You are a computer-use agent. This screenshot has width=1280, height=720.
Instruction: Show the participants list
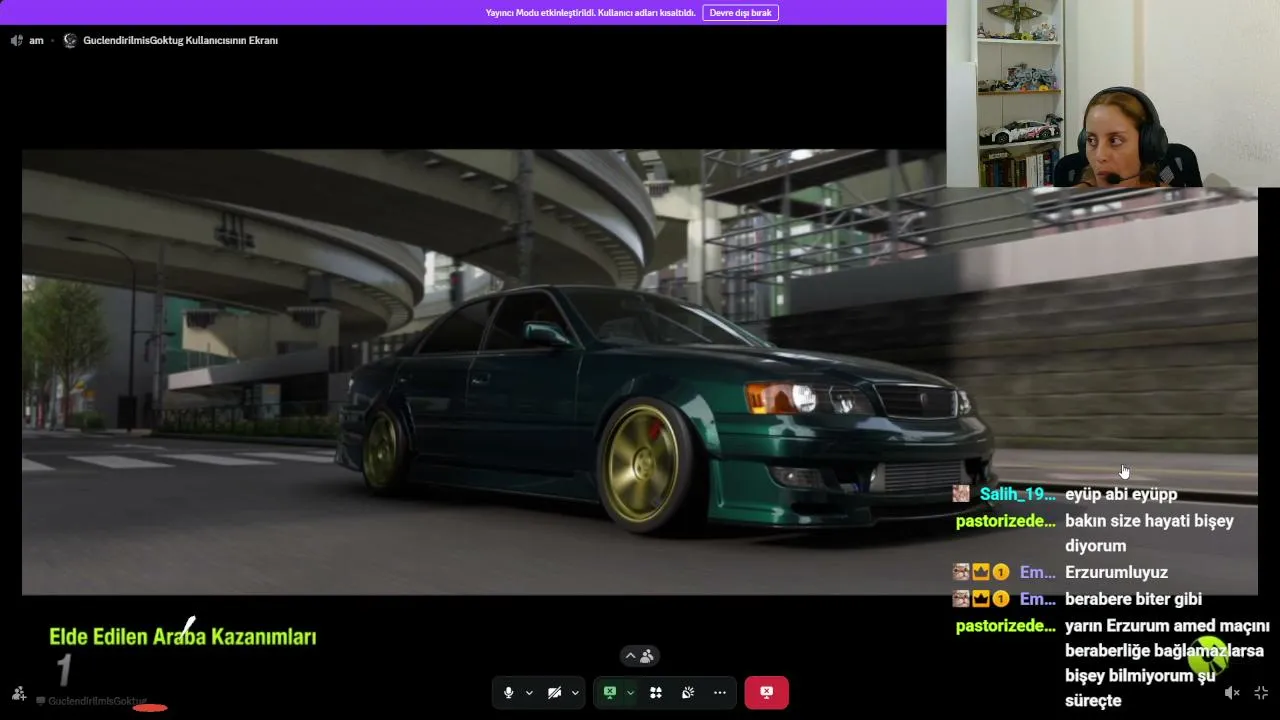[639, 656]
